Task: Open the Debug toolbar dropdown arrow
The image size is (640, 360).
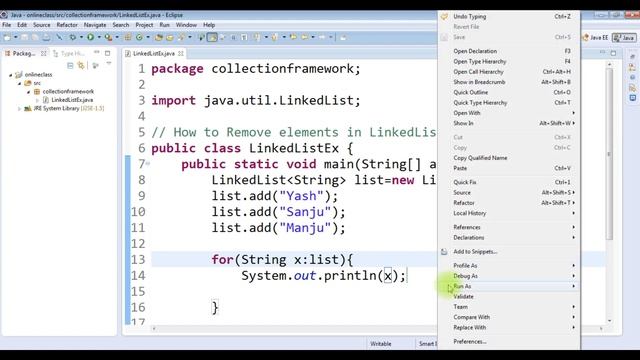Action: [x=81, y=38]
